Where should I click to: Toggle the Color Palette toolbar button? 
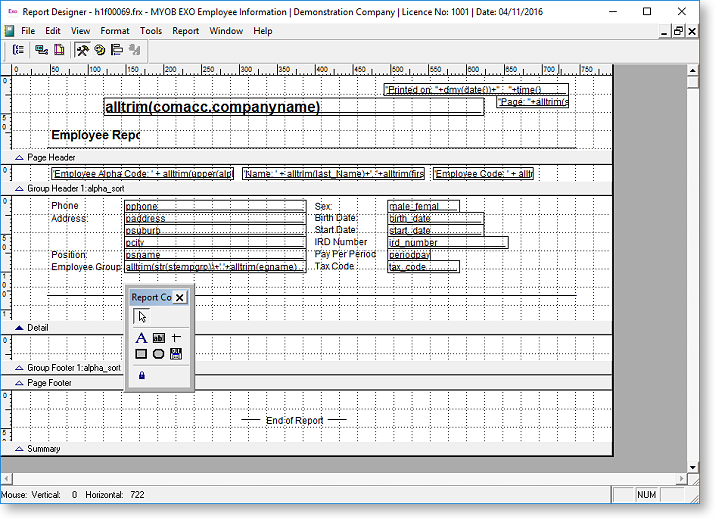click(100, 49)
